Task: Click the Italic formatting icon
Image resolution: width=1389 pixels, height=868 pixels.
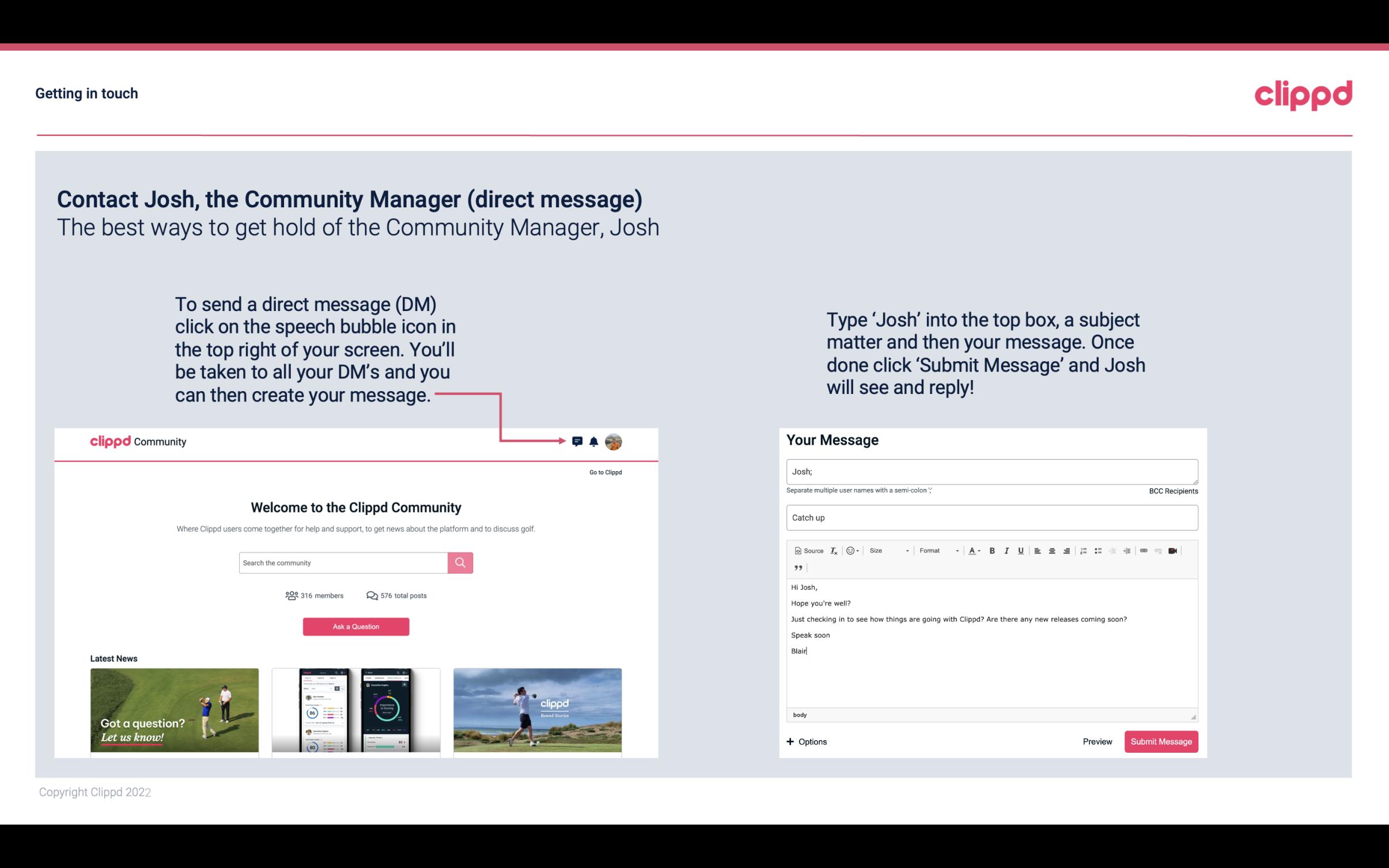Action: coord(1006,551)
